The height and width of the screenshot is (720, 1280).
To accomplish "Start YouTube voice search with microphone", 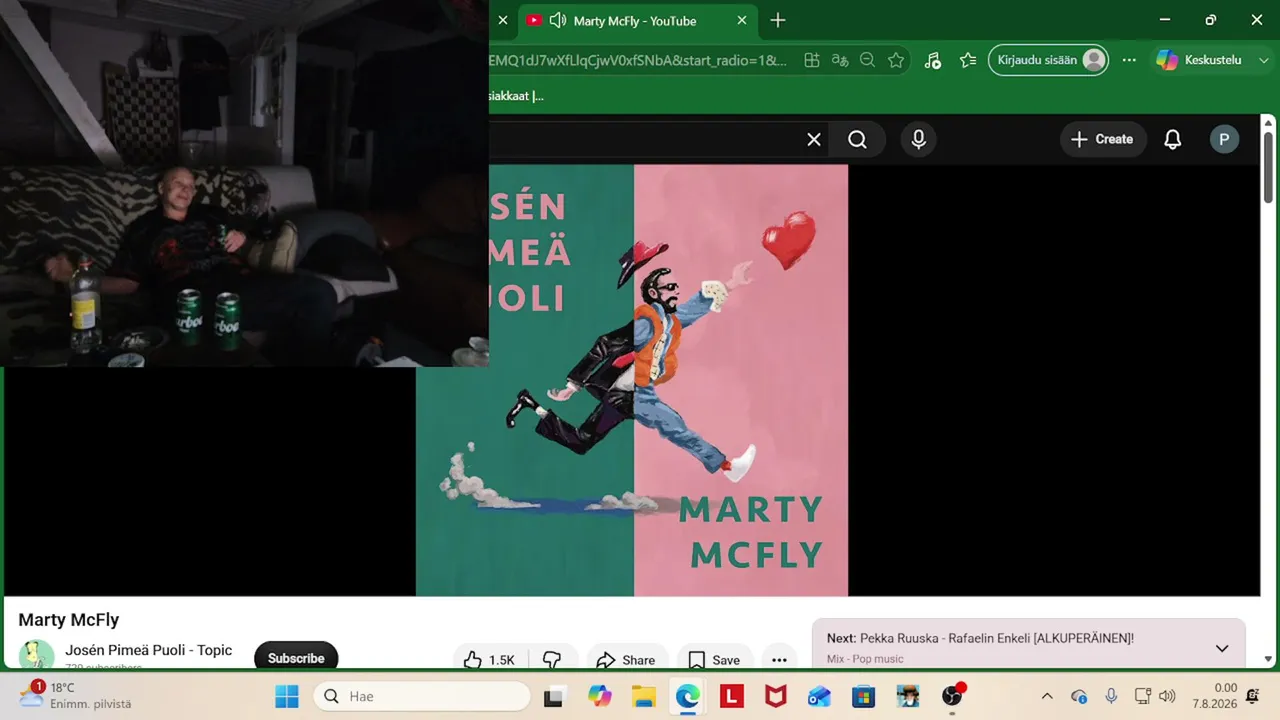I will [919, 140].
